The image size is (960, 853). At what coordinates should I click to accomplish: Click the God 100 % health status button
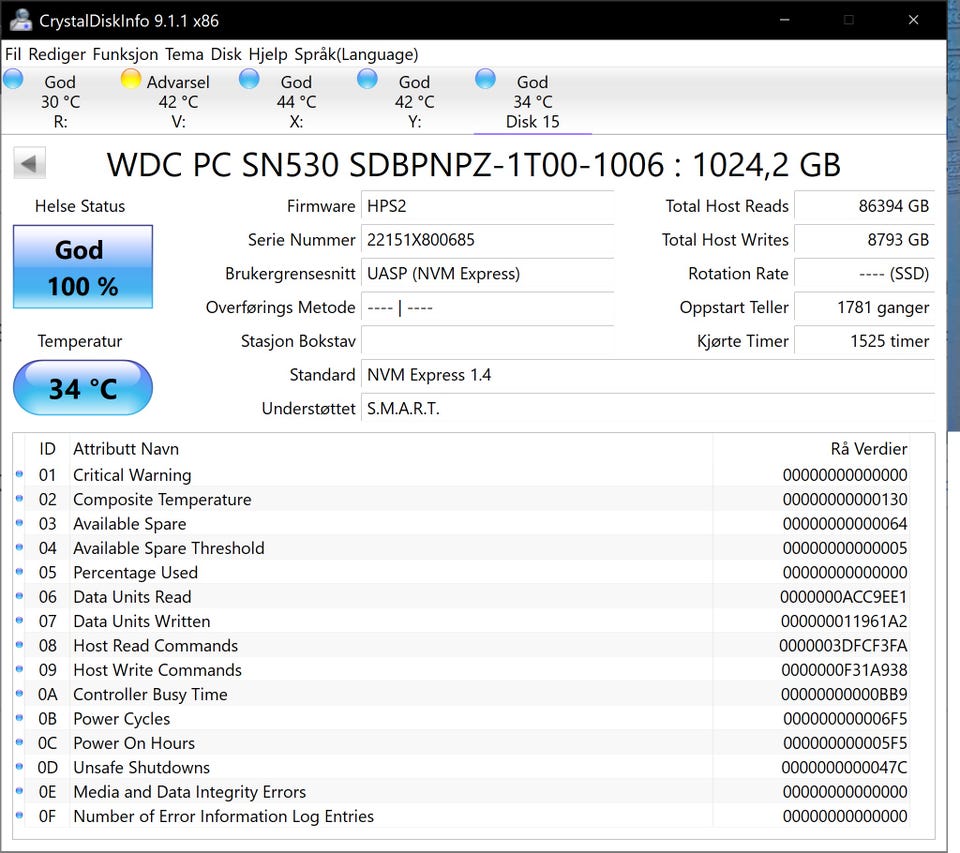pyautogui.click(x=82, y=267)
